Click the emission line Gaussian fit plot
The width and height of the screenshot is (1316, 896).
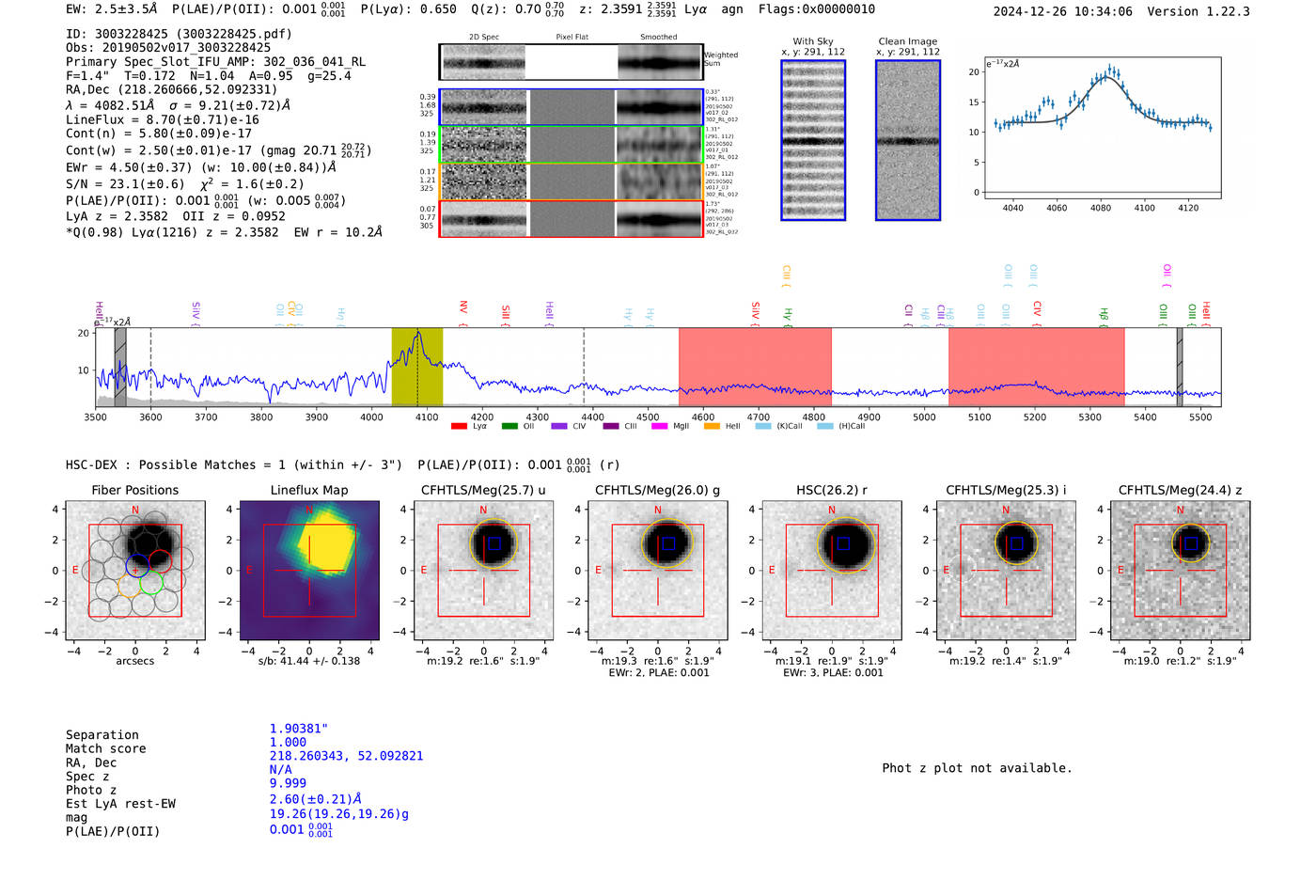click(x=1102, y=128)
